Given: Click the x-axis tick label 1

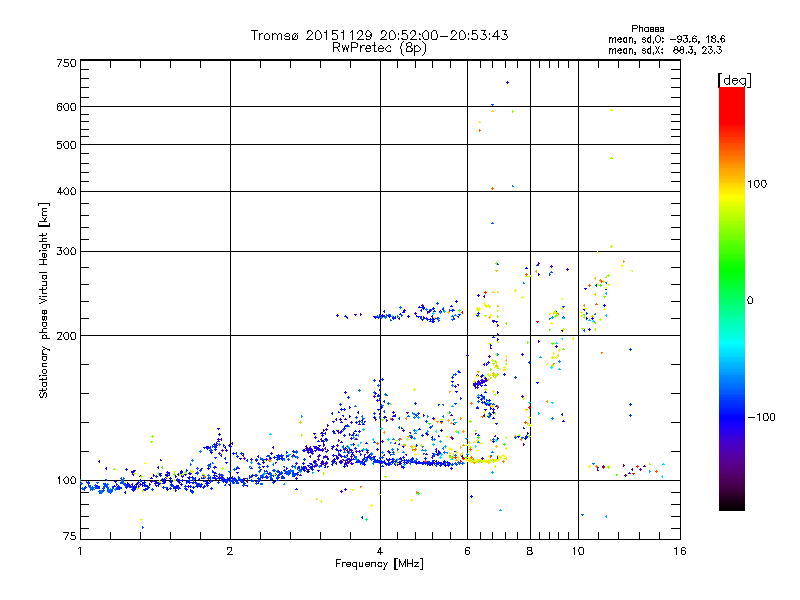Looking at the screenshot, I should coord(80,551).
